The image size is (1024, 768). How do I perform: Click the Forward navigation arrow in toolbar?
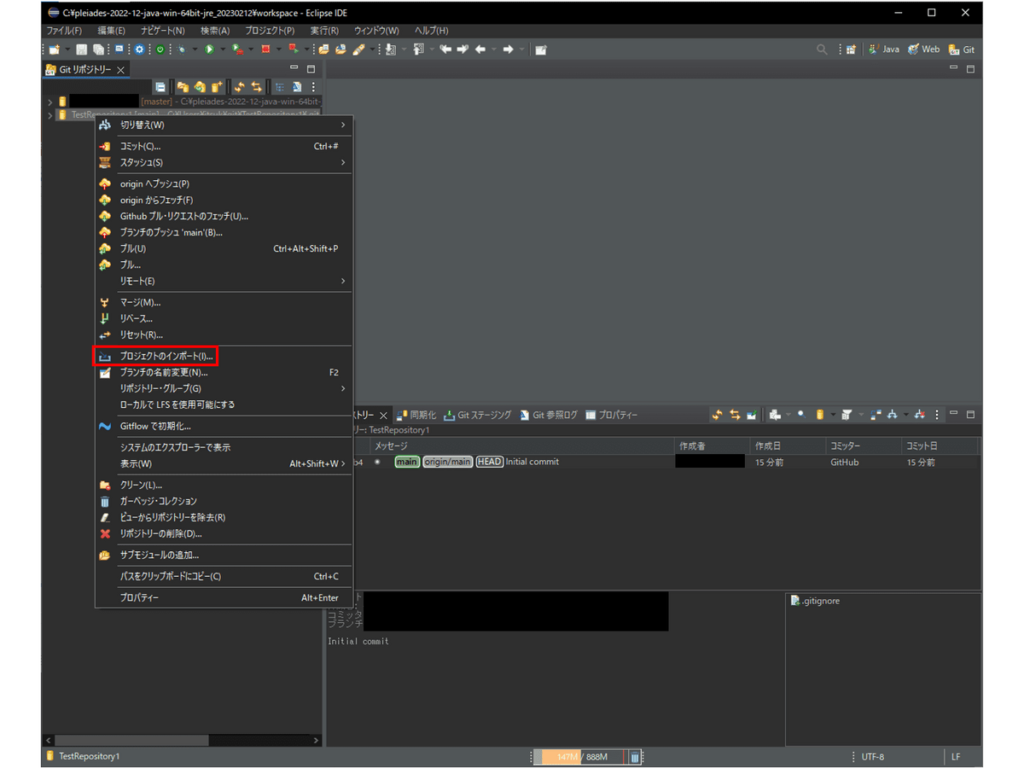508,50
